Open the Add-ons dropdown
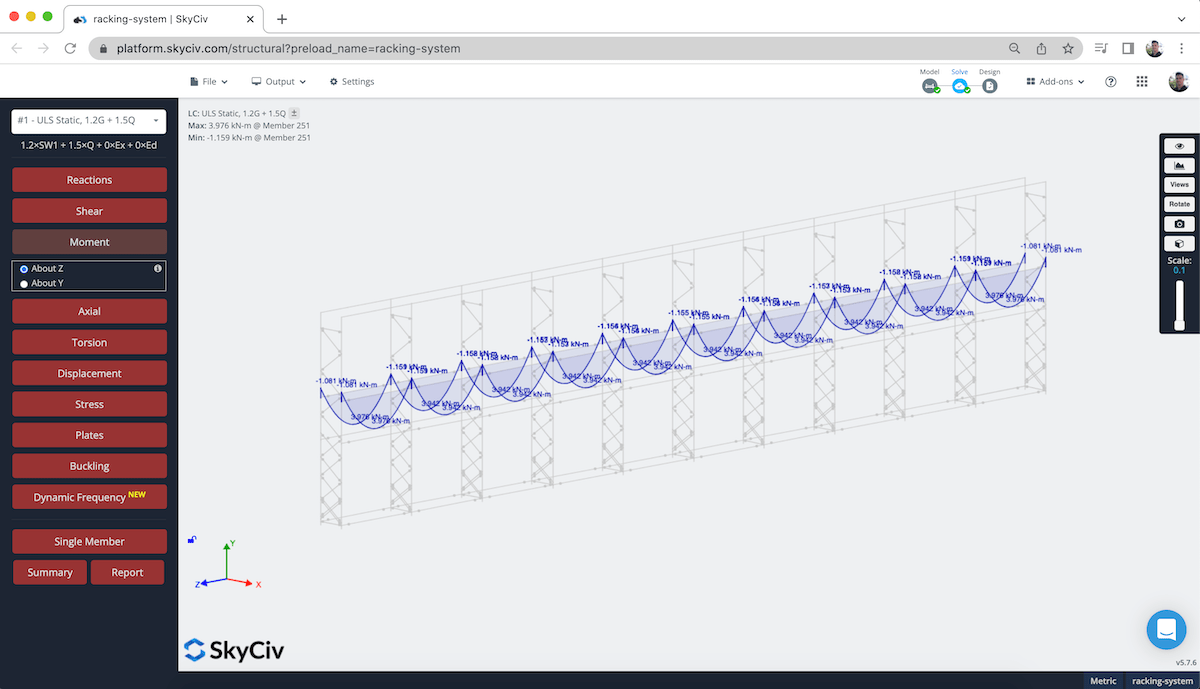Image resolution: width=1200 pixels, height=689 pixels. click(1055, 81)
